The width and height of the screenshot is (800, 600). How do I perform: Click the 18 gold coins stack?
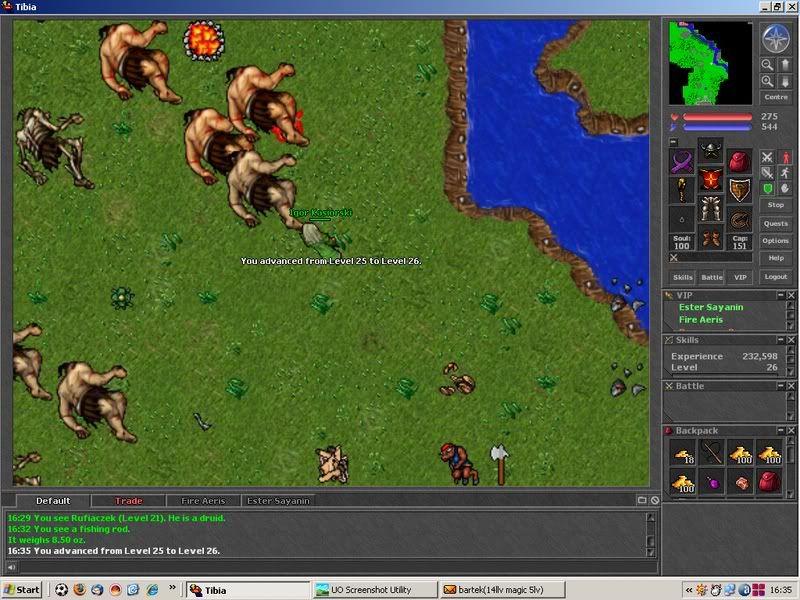683,453
